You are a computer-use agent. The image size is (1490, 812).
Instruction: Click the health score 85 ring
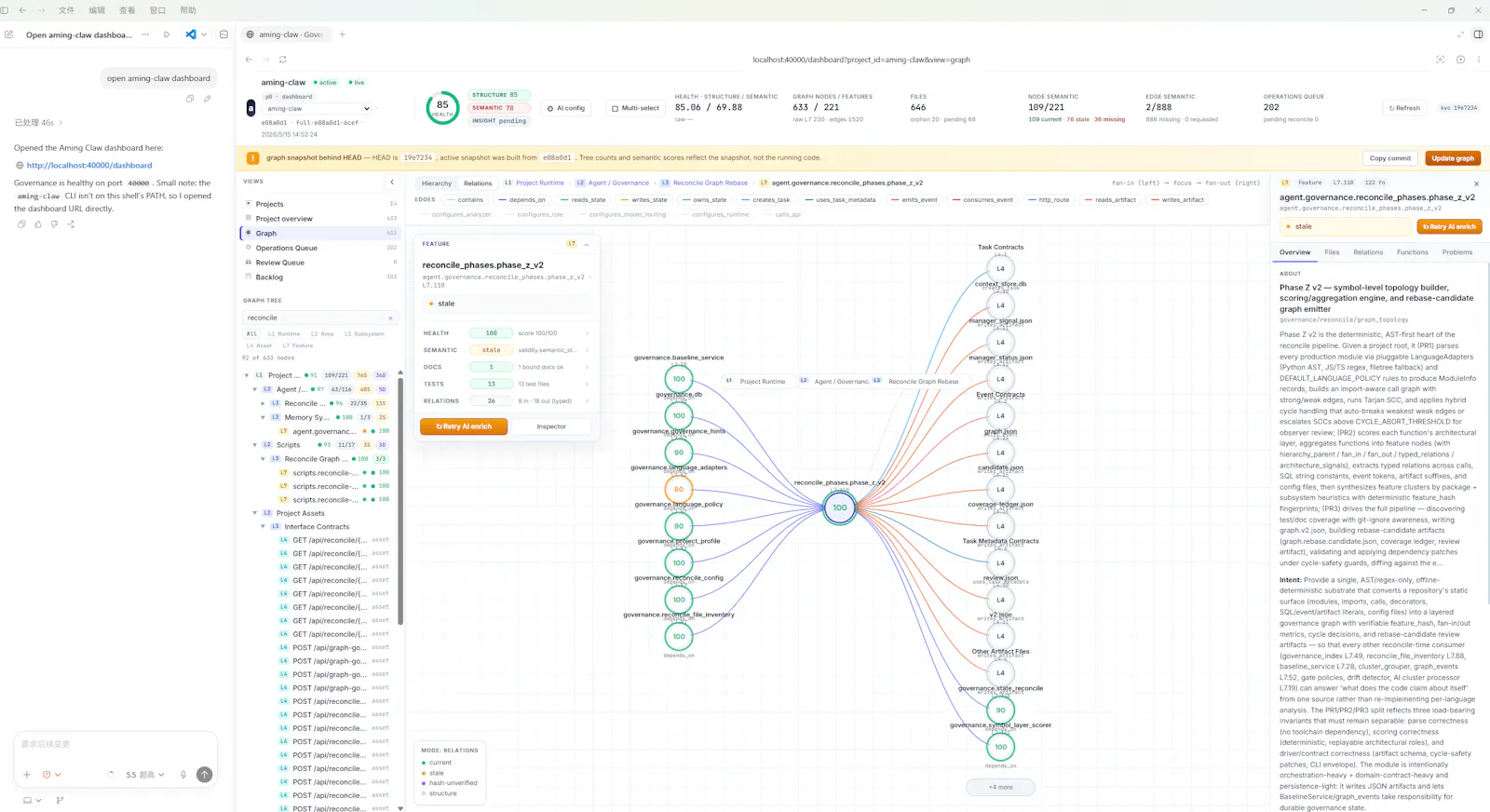click(x=442, y=108)
